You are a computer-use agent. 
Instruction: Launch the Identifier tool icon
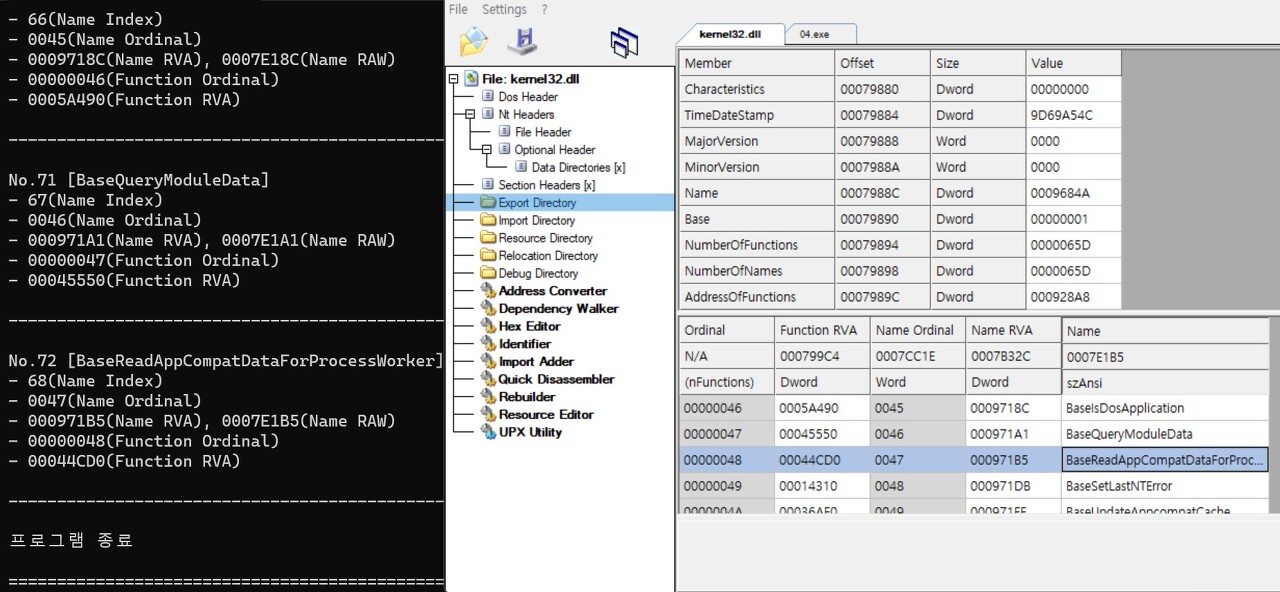pos(488,343)
